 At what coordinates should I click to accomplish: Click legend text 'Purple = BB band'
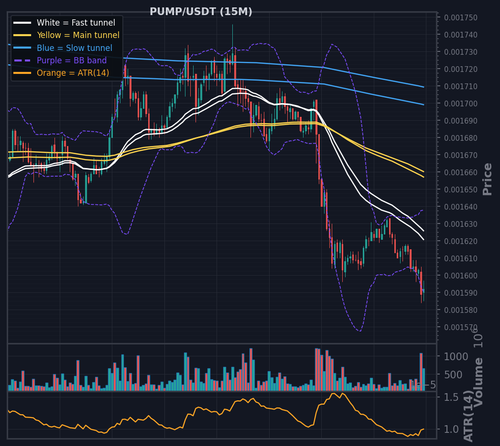point(72,60)
